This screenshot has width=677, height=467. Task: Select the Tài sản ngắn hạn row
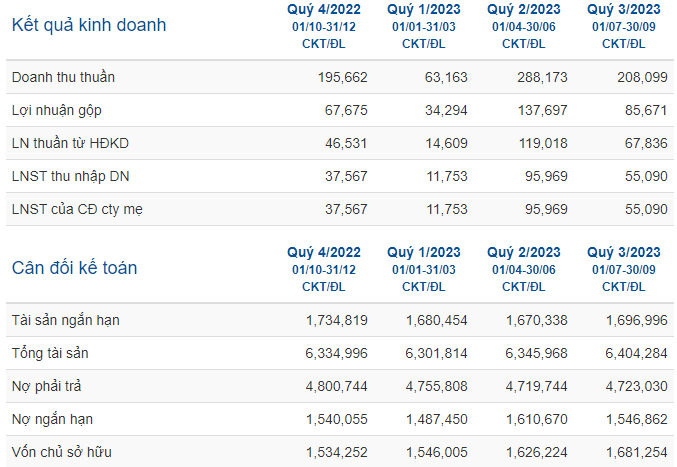(x=340, y=320)
